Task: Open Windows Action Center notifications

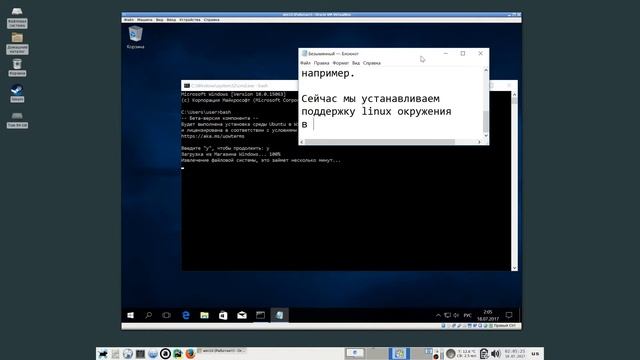Action: coord(509,315)
